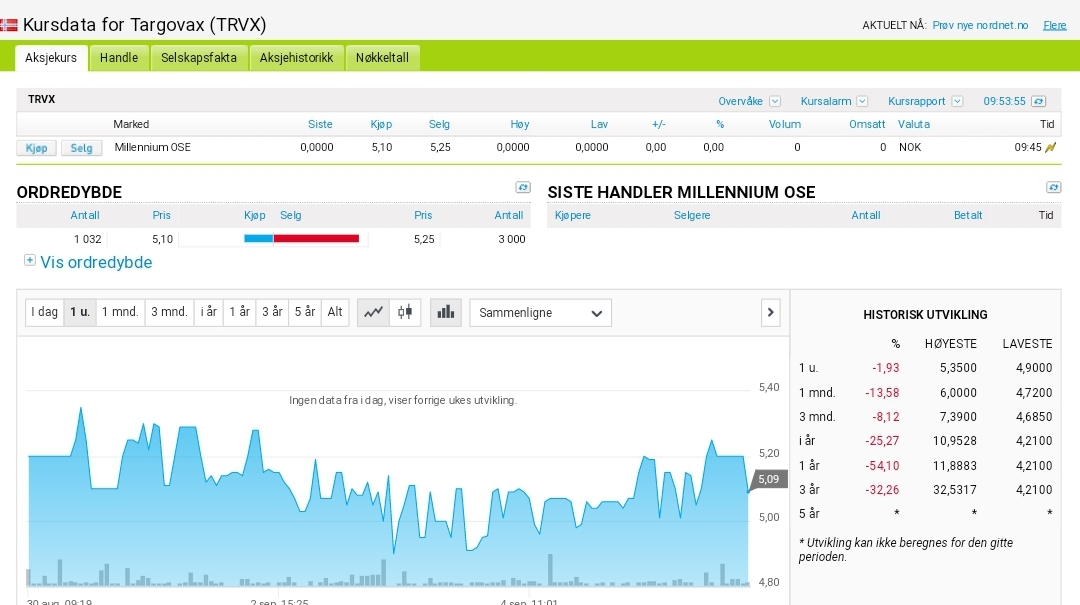The image size is (1080, 605).
Task: Expand chart toolbar with right arrow
Action: tap(771, 313)
